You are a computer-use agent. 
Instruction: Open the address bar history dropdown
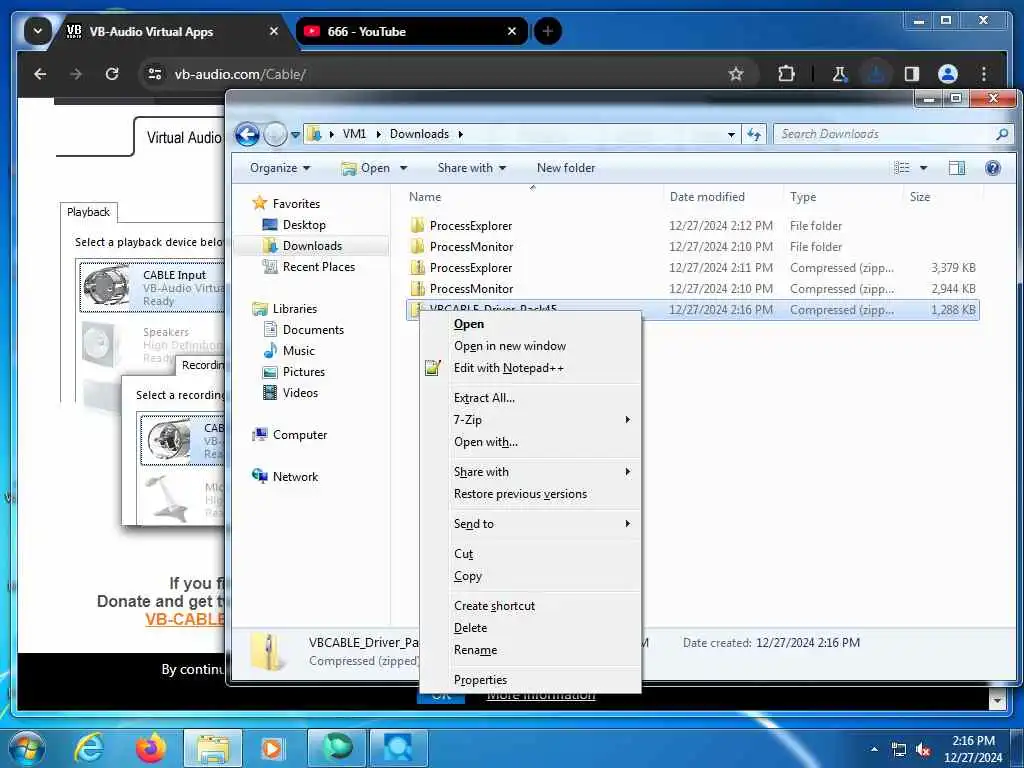(x=731, y=135)
